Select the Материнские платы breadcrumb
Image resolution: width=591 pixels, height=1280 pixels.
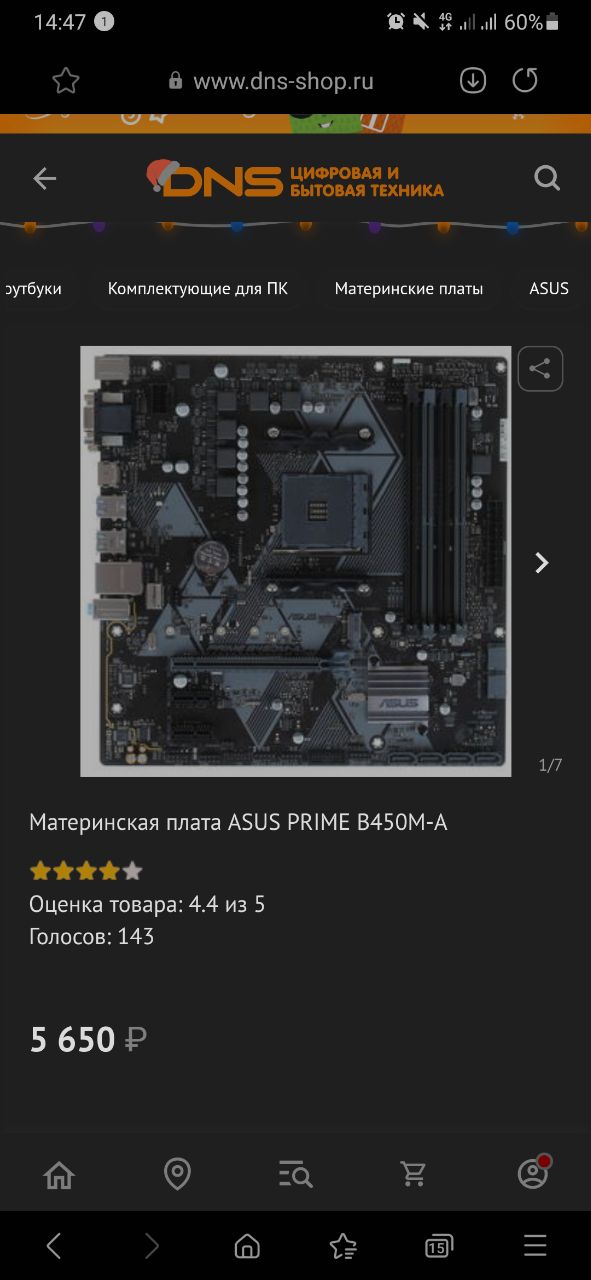coord(409,289)
